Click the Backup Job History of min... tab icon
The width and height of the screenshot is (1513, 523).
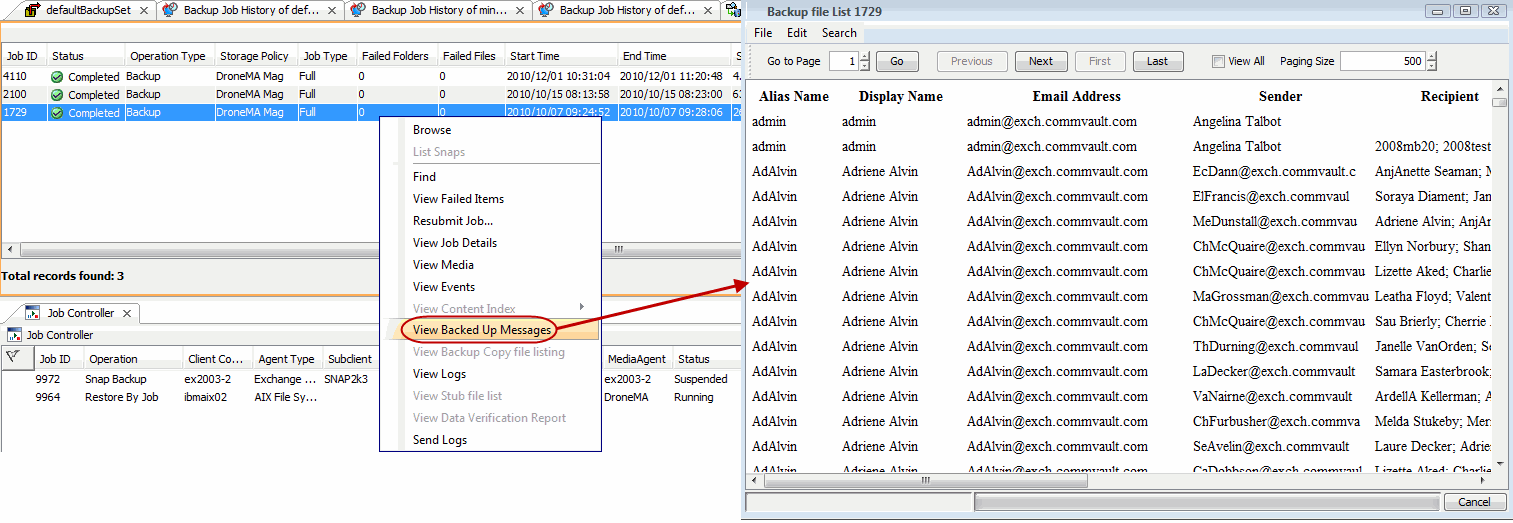coord(358,10)
